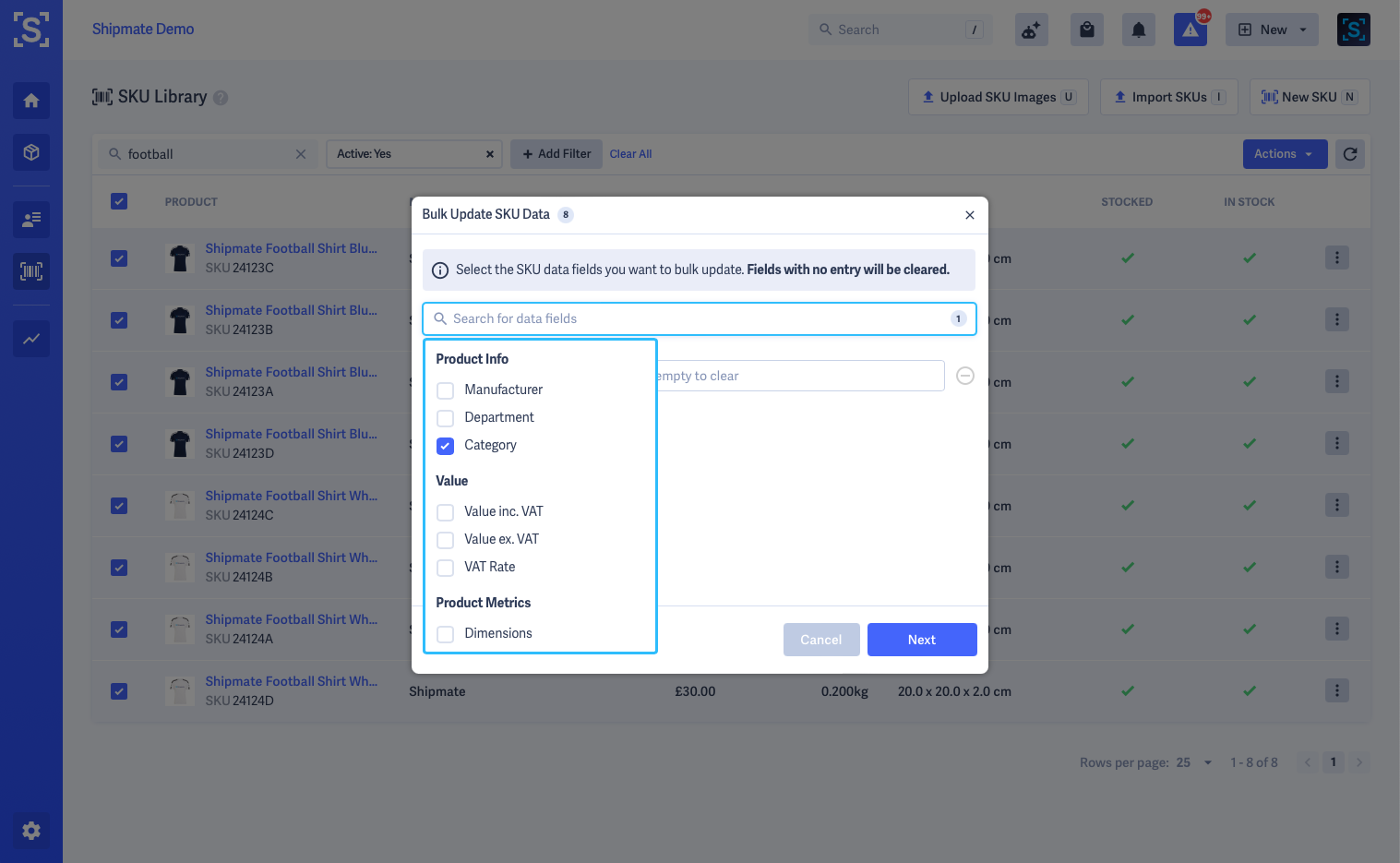This screenshot has height=863, width=1400.
Task: Close the Bulk Update SKU Data dialog
Action: point(970,215)
